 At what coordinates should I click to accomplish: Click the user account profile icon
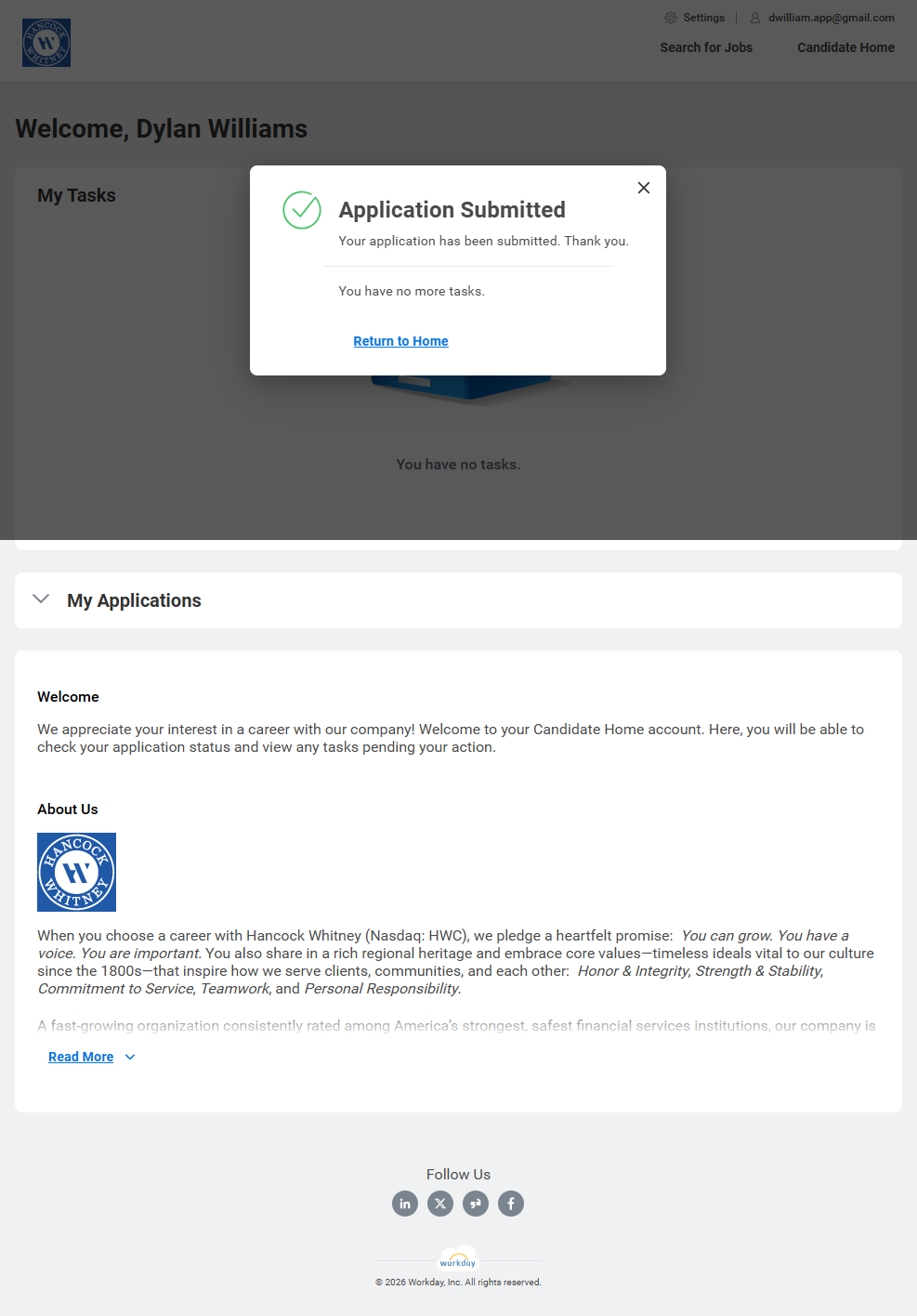click(755, 18)
